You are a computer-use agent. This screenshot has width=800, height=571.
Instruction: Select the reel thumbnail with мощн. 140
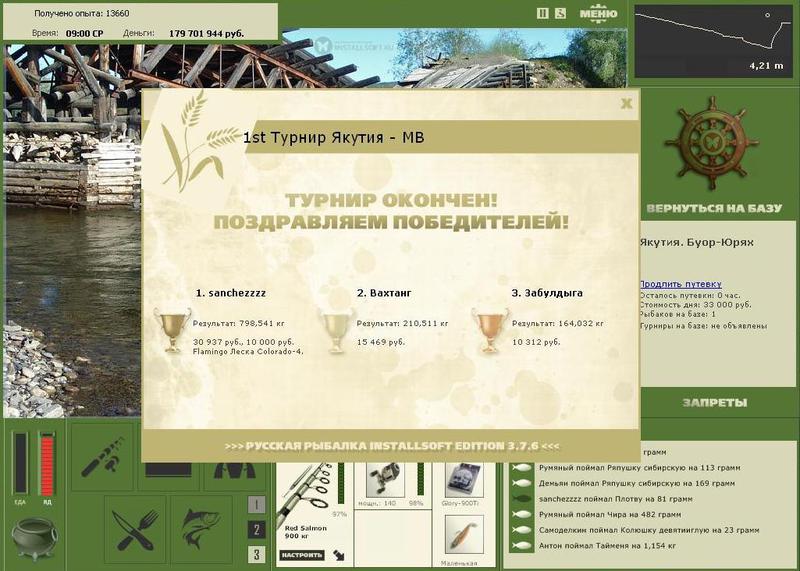[x=385, y=480]
